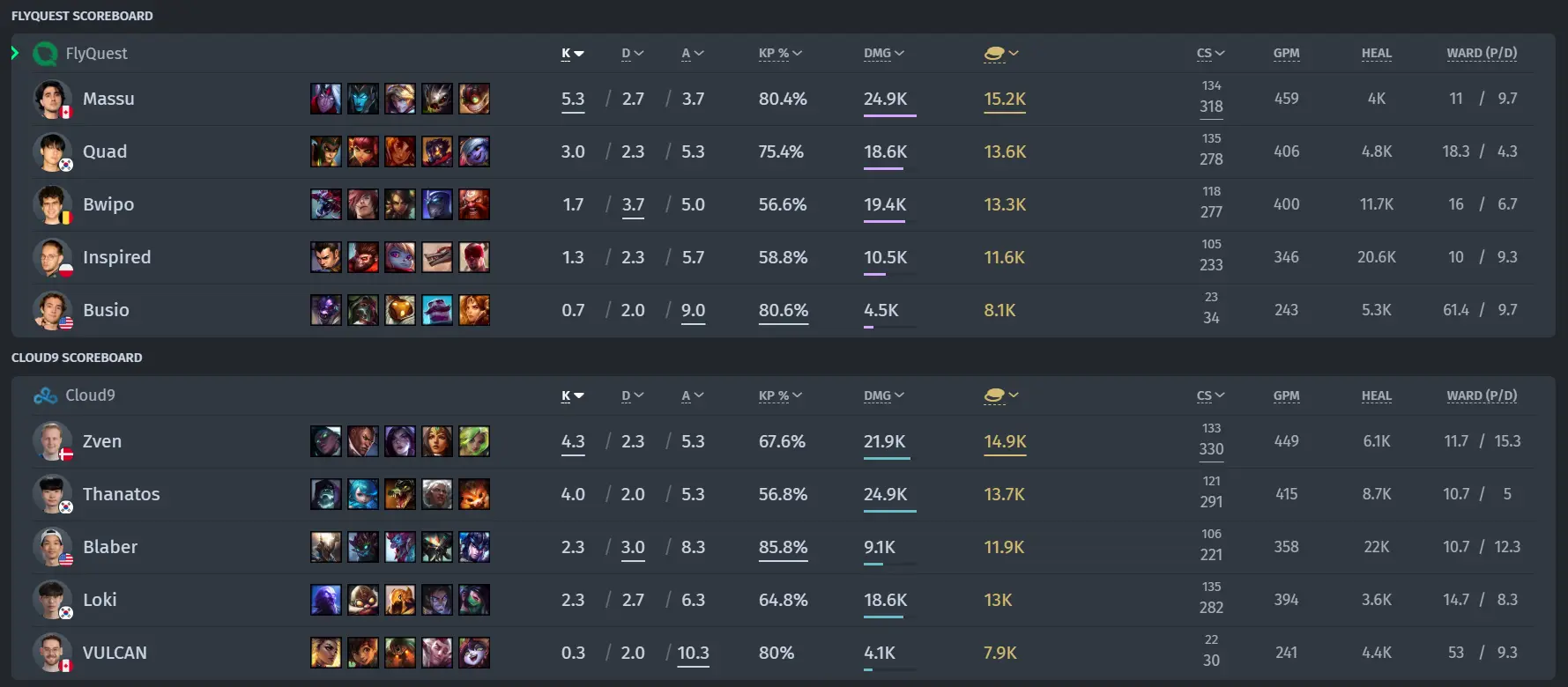This screenshot has width=1568, height=687.
Task: Click Blaber's player avatar
Action: (x=52, y=547)
